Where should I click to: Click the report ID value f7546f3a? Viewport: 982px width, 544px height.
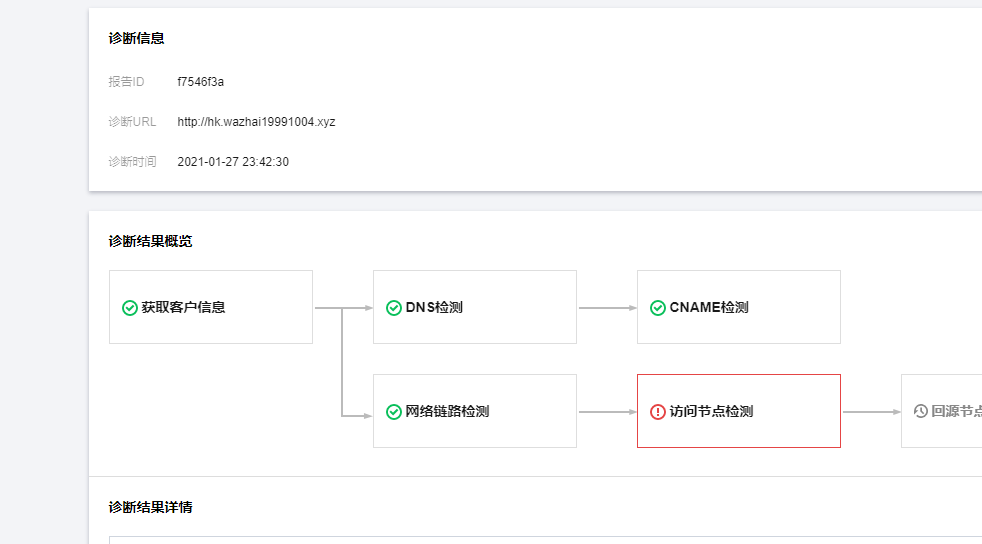tap(200, 82)
